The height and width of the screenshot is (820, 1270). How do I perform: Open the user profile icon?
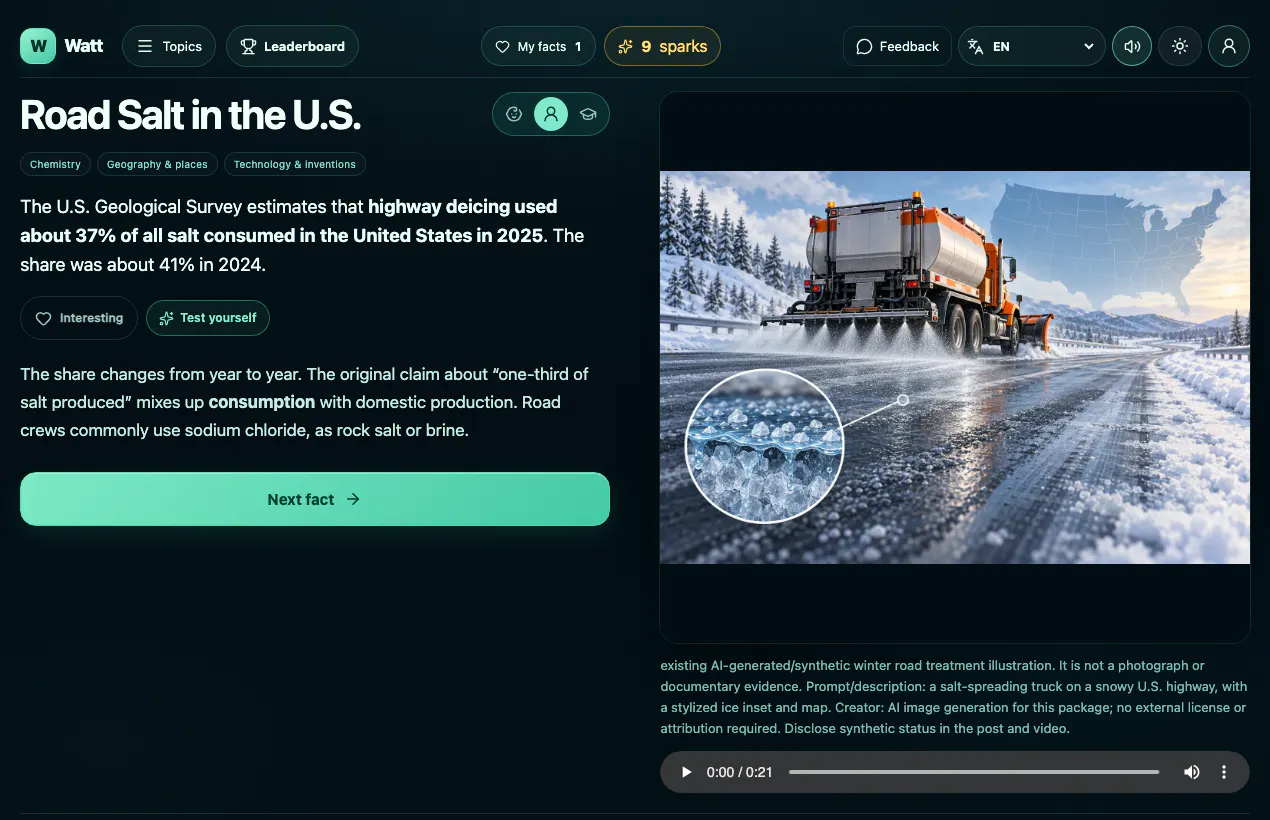click(1229, 46)
